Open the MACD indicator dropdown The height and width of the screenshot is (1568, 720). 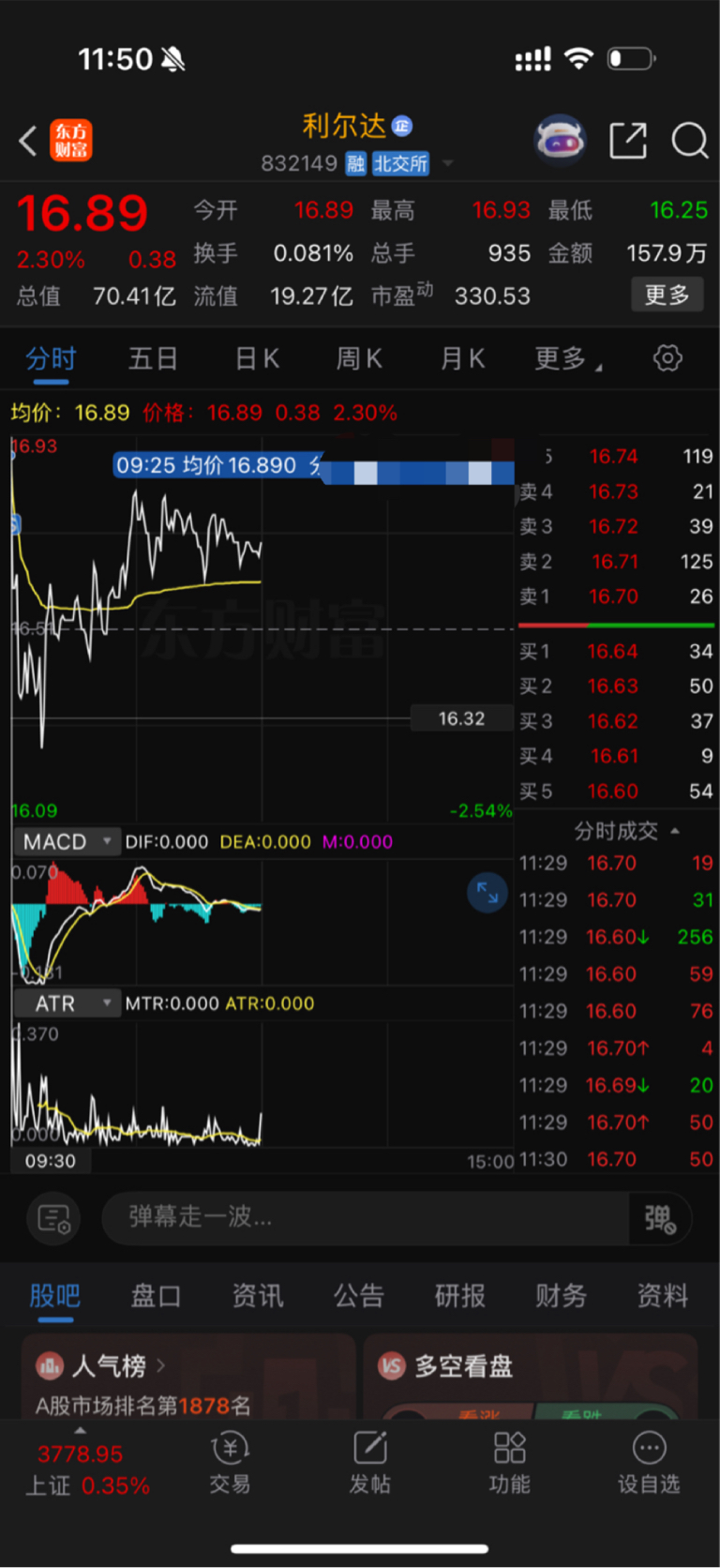click(67, 842)
